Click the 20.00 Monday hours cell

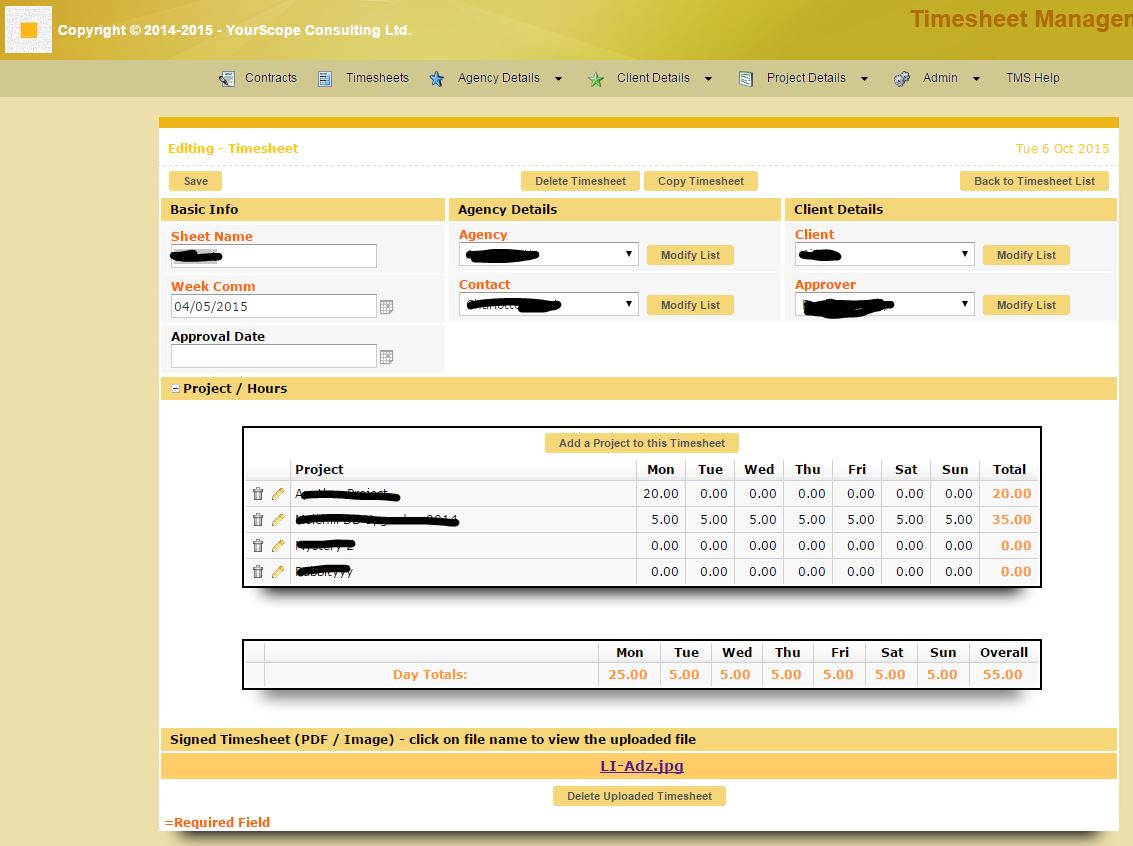[660, 493]
